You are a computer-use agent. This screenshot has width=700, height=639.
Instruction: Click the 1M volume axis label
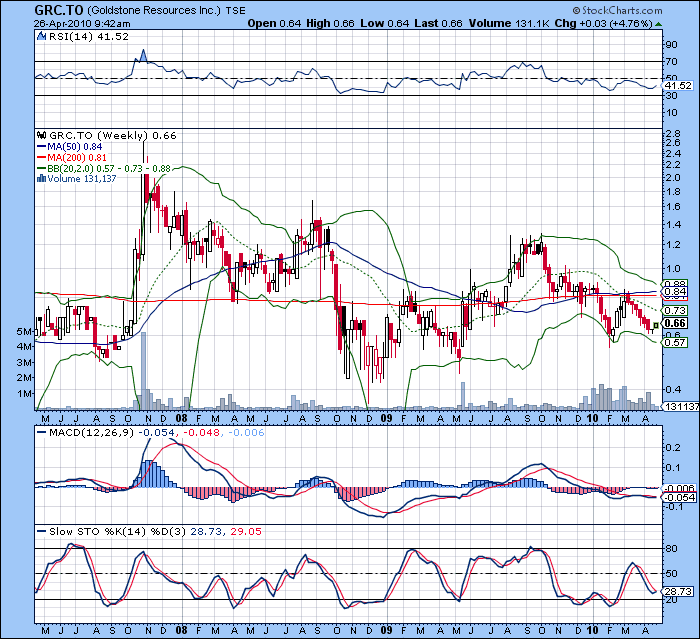point(25,393)
